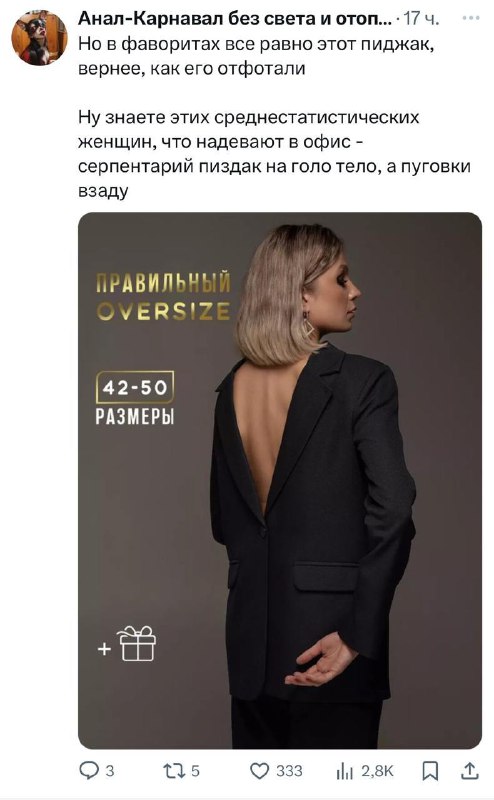Click the view count 2,8K
The width and height of the screenshot is (494, 800).
coord(377,771)
